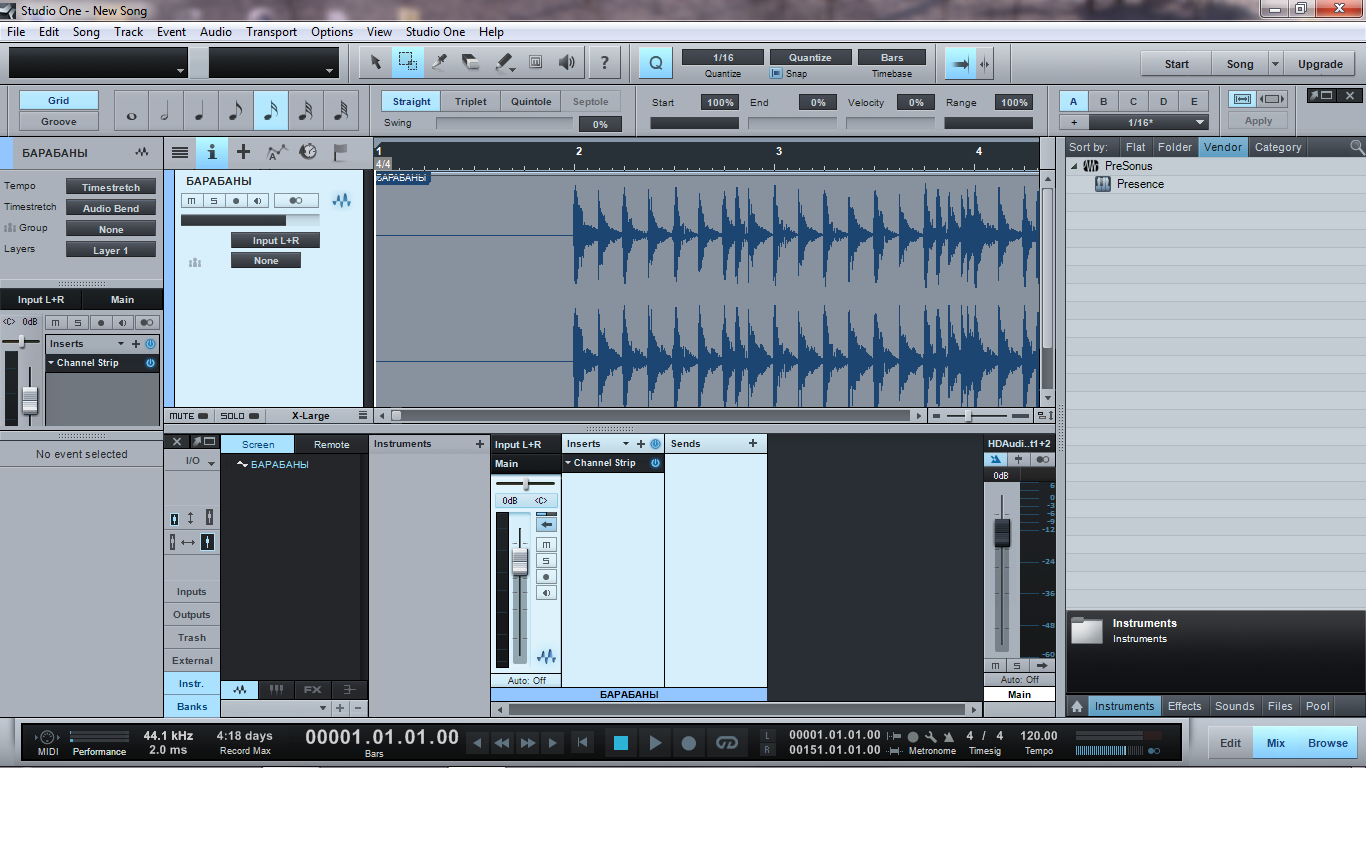The height and width of the screenshot is (850, 1366).
Task: Choose the sixteenth note quantize value
Action: [x=271, y=111]
